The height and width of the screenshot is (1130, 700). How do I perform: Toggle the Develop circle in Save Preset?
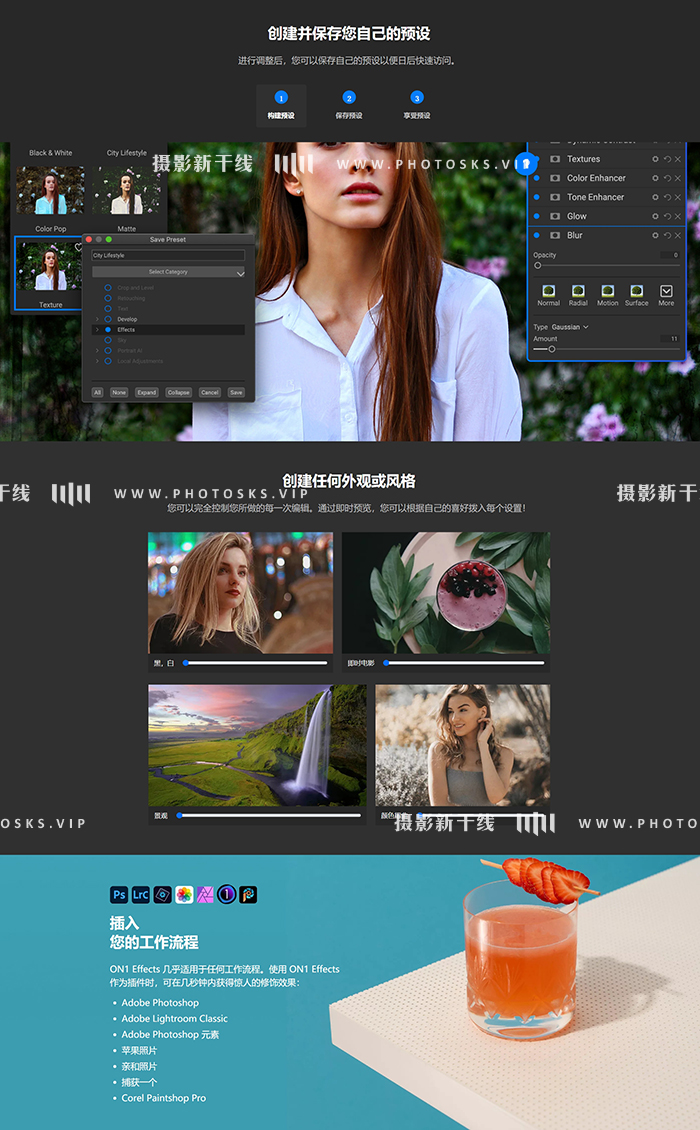point(108,319)
